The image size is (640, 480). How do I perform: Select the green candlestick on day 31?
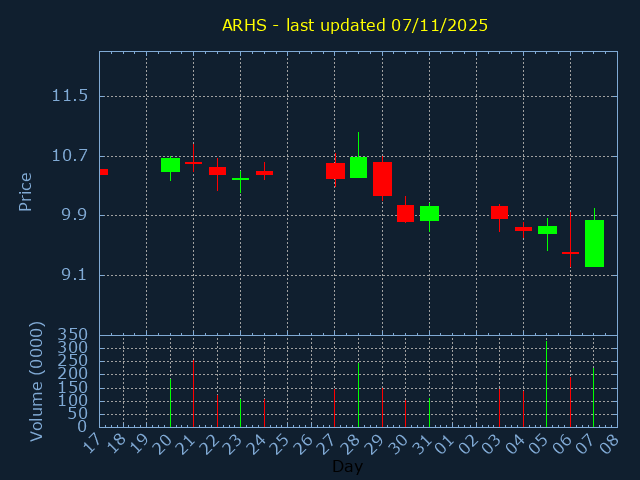coord(429,213)
